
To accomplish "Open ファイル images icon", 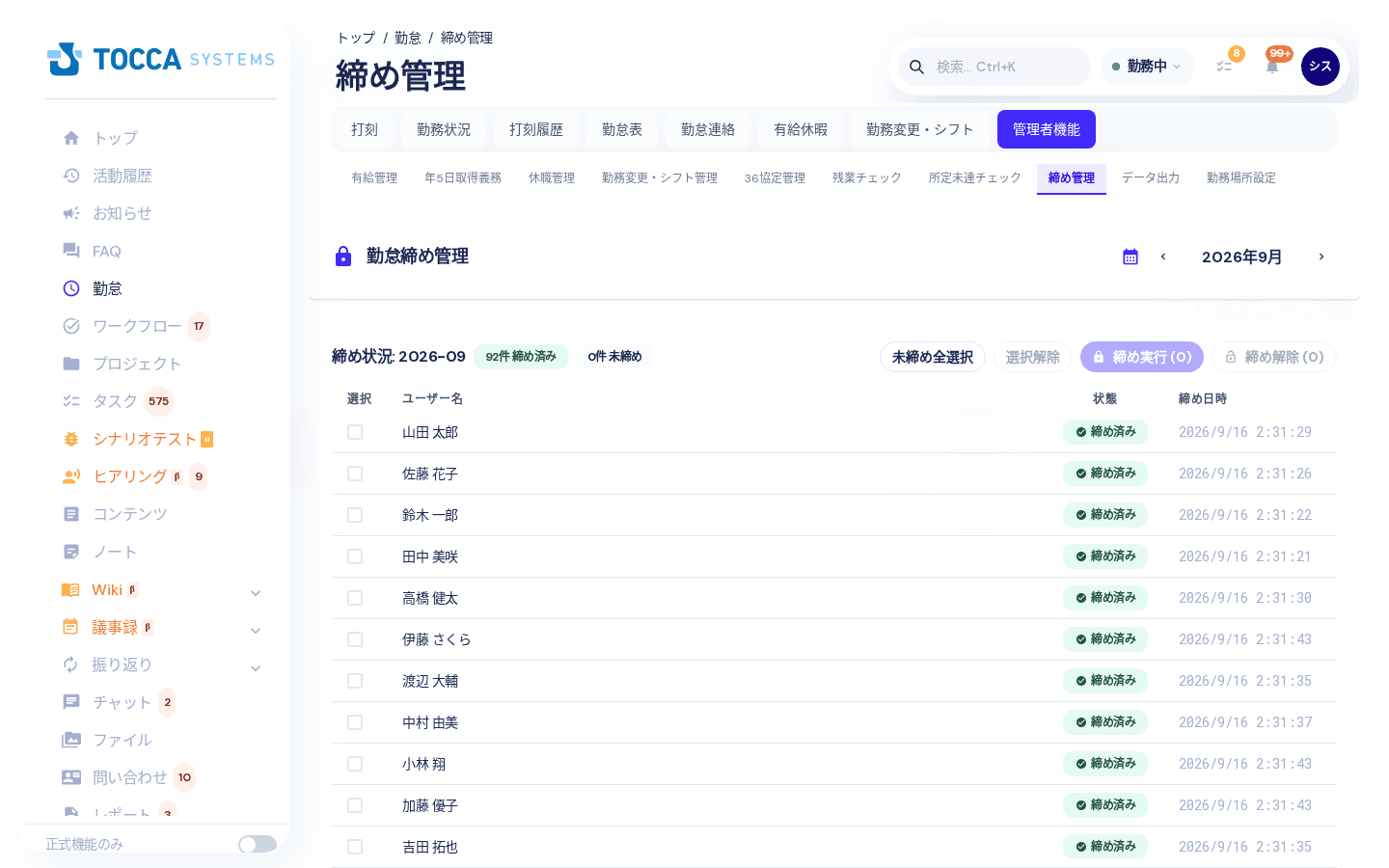I will [71, 740].
